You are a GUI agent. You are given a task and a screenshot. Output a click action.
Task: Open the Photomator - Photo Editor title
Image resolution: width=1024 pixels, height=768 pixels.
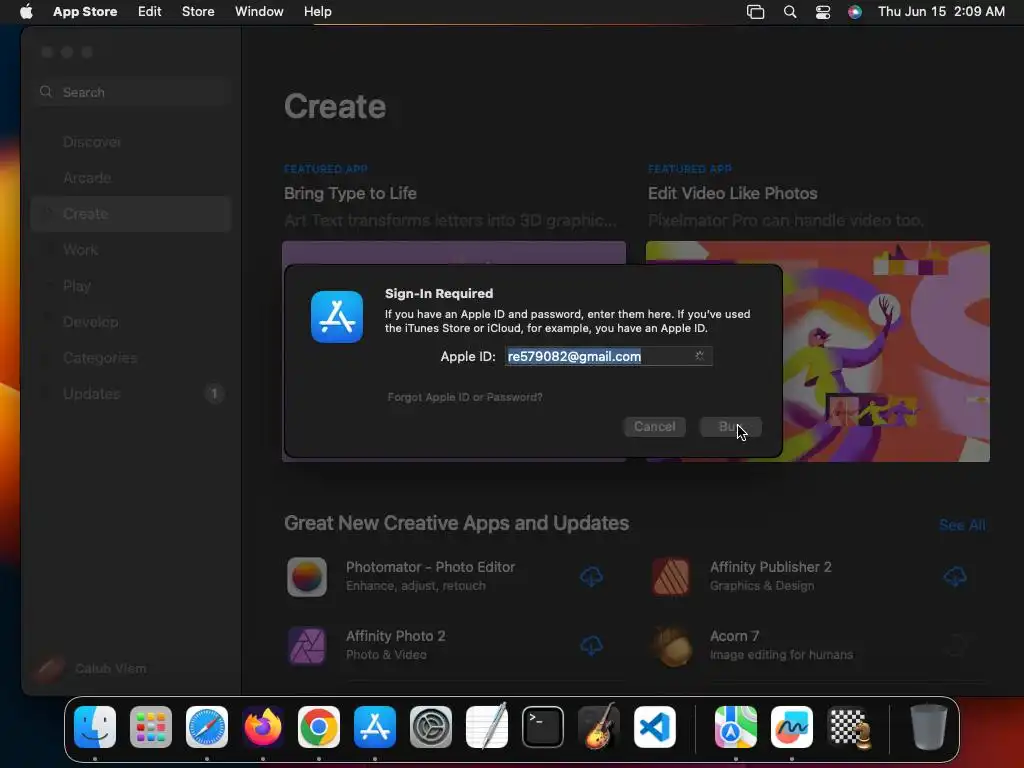[x=430, y=567]
